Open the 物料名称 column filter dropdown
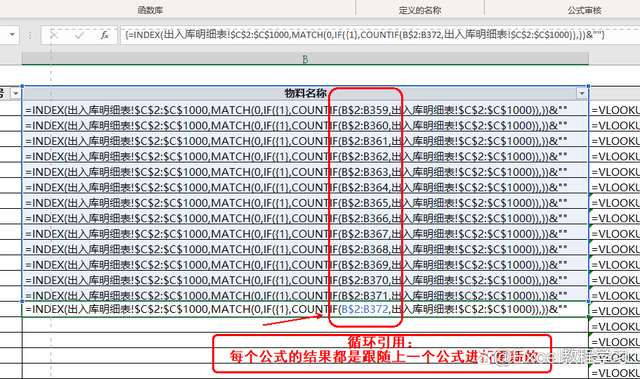Viewport: 640px width, 379px height. point(582,94)
